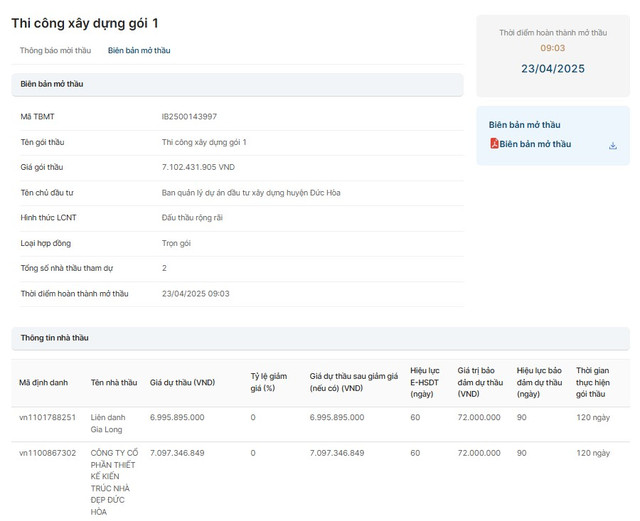640x521 pixels.
Task: Click the page title Thi công xây dựng gói 1
Action: click(85, 22)
